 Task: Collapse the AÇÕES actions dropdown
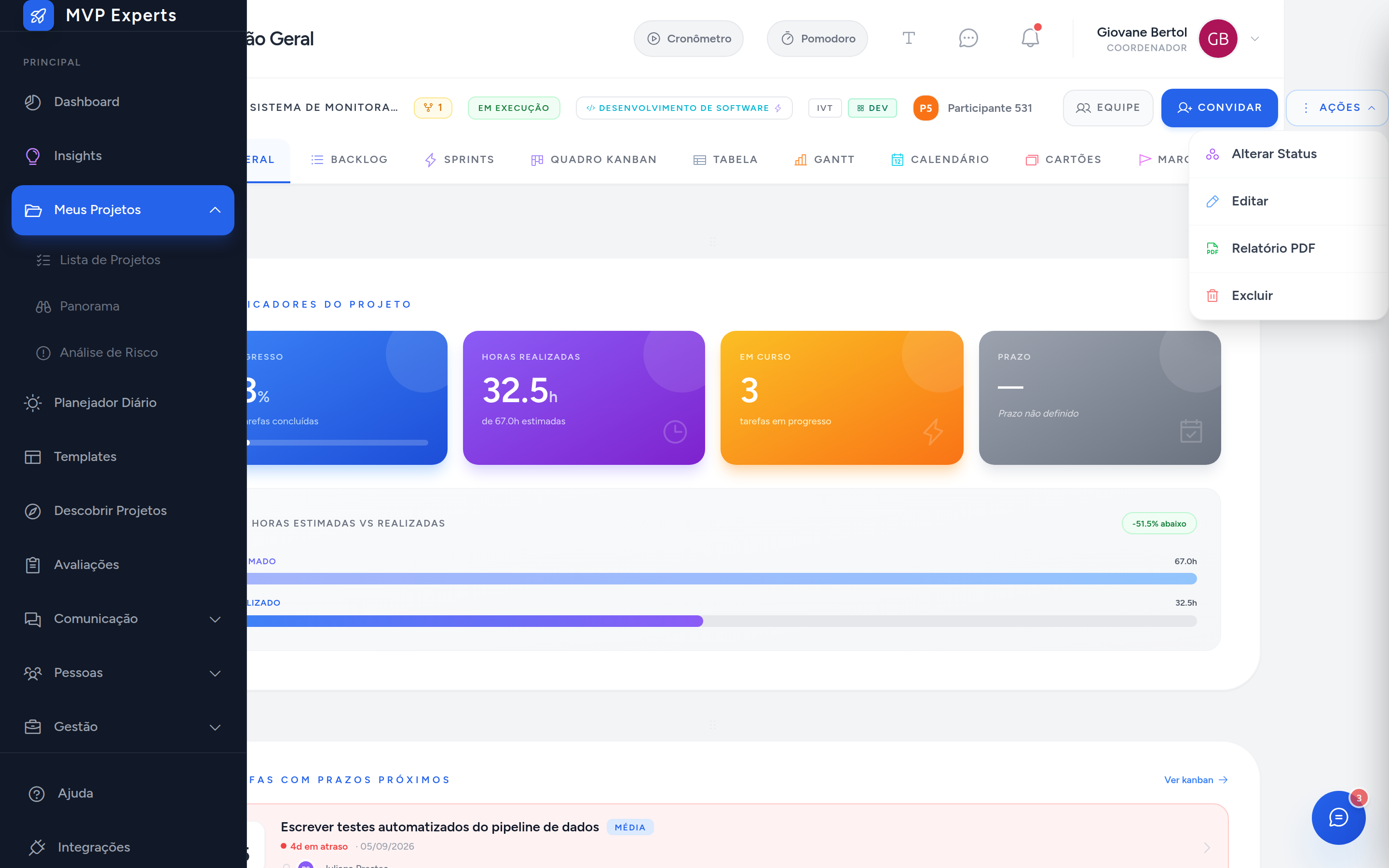tap(1337, 108)
